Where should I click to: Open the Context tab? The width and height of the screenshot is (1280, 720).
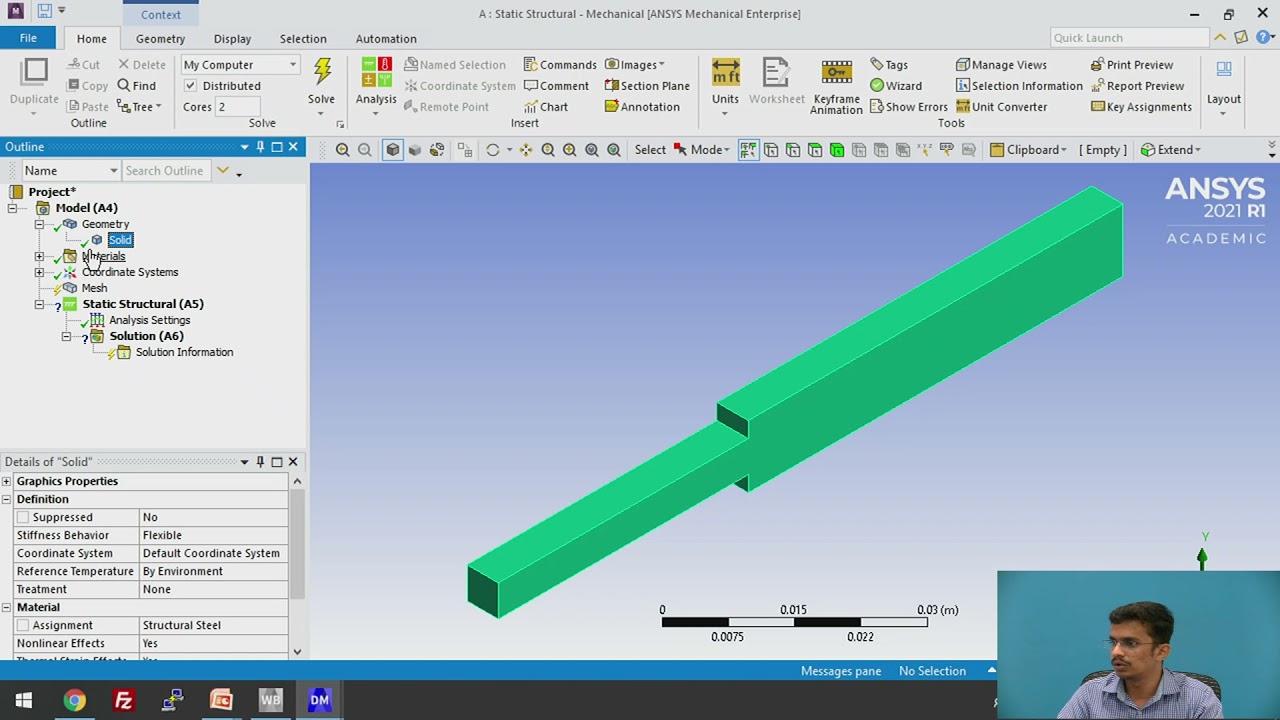point(161,14)
